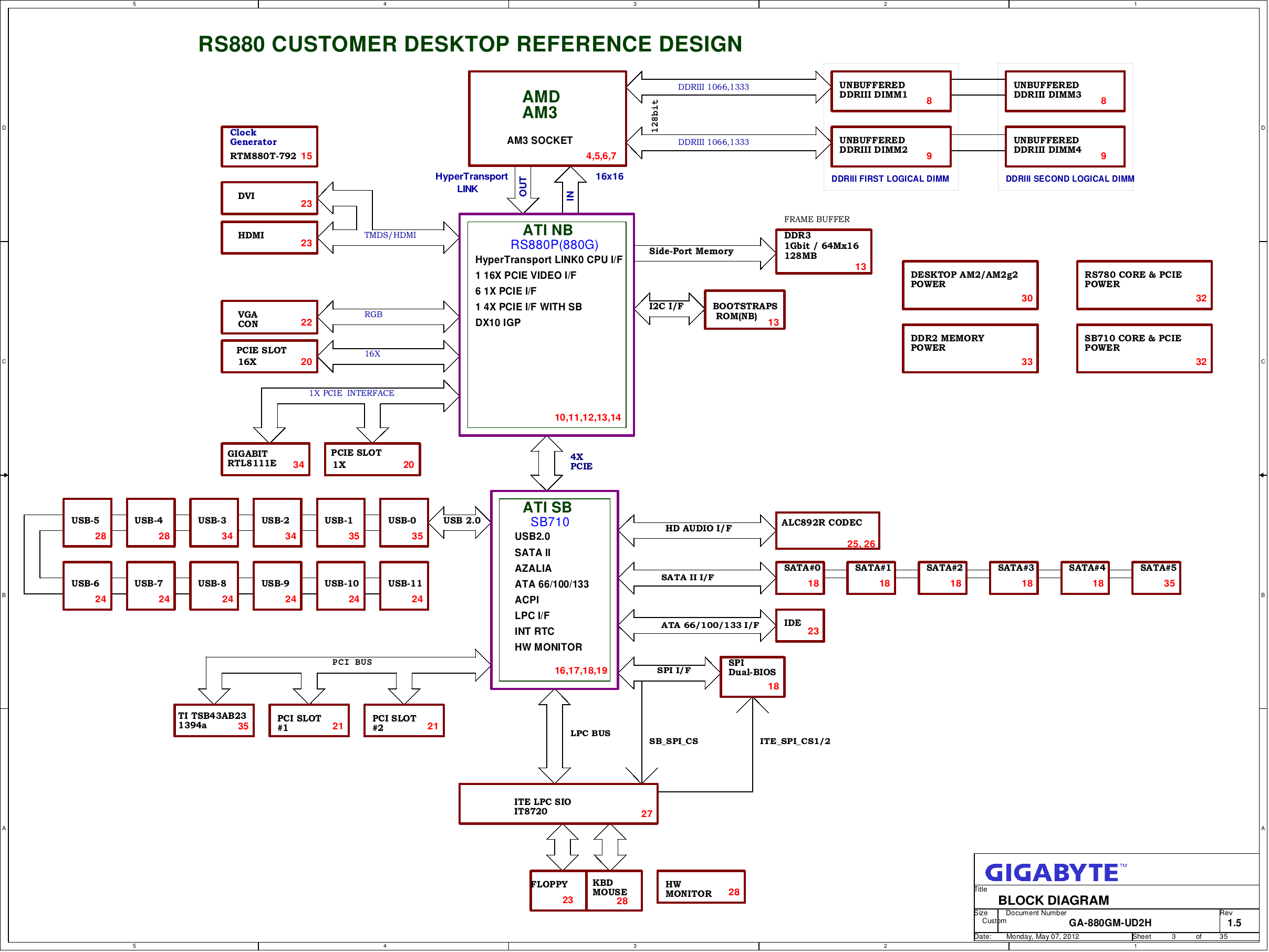This screenshot has height=952, width=1269.
Task: Click the USB-7 block
Action: [x=151, y=586]
